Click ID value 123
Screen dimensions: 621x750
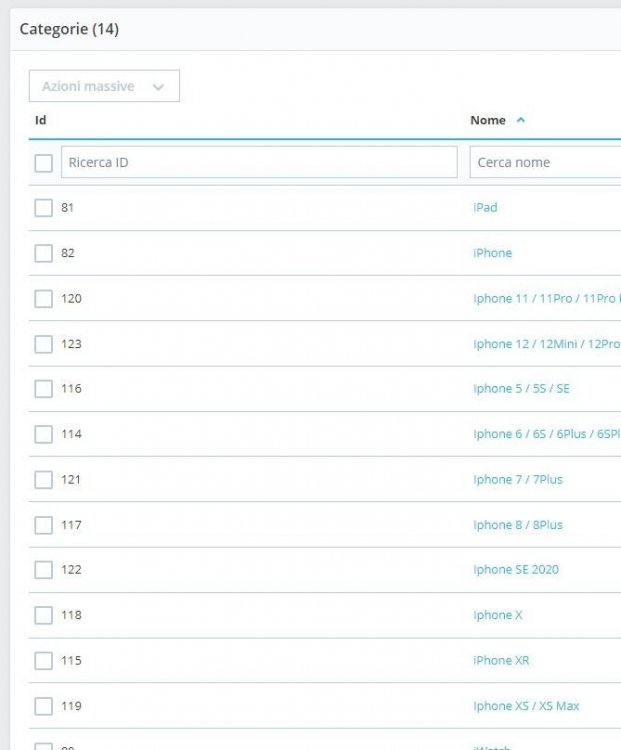click(71, 344)
